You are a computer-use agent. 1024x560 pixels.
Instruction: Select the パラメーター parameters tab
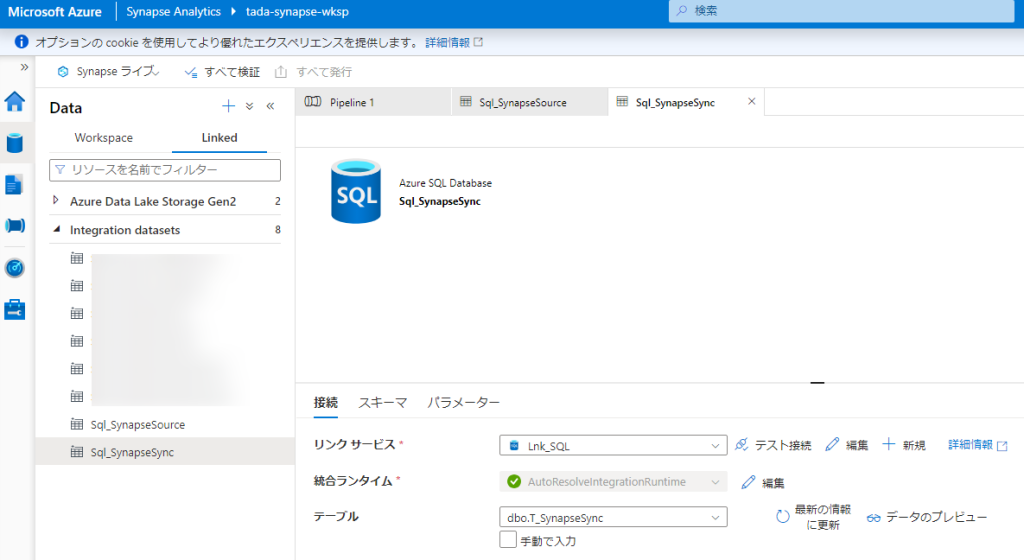[x=464, y=403]
